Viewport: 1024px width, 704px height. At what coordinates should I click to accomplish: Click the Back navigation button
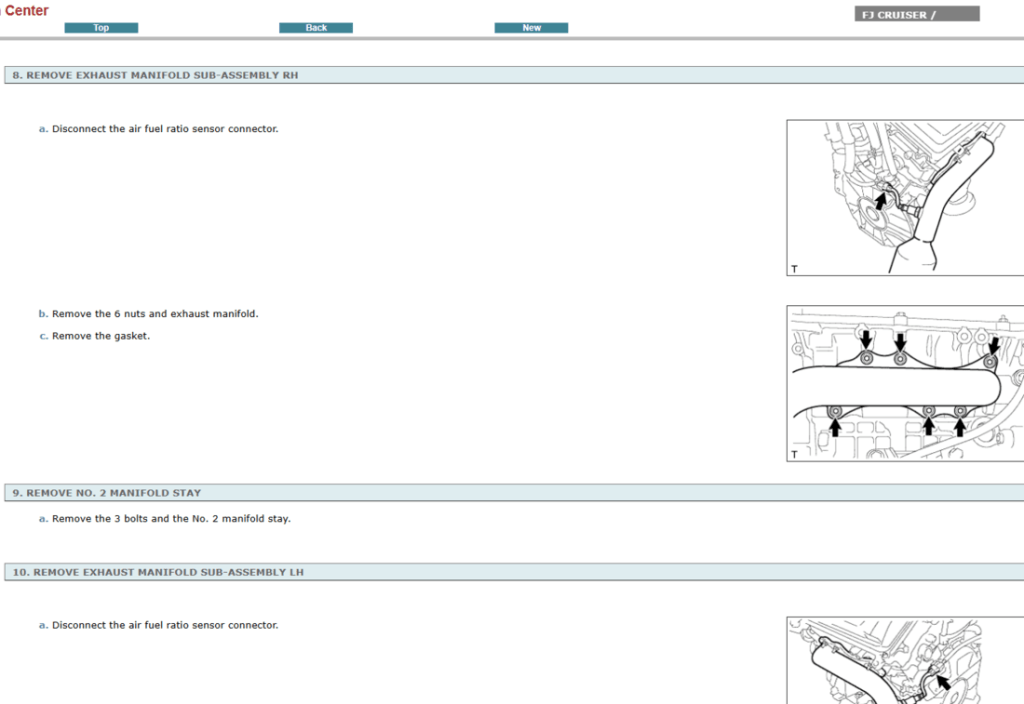[316, 27]
